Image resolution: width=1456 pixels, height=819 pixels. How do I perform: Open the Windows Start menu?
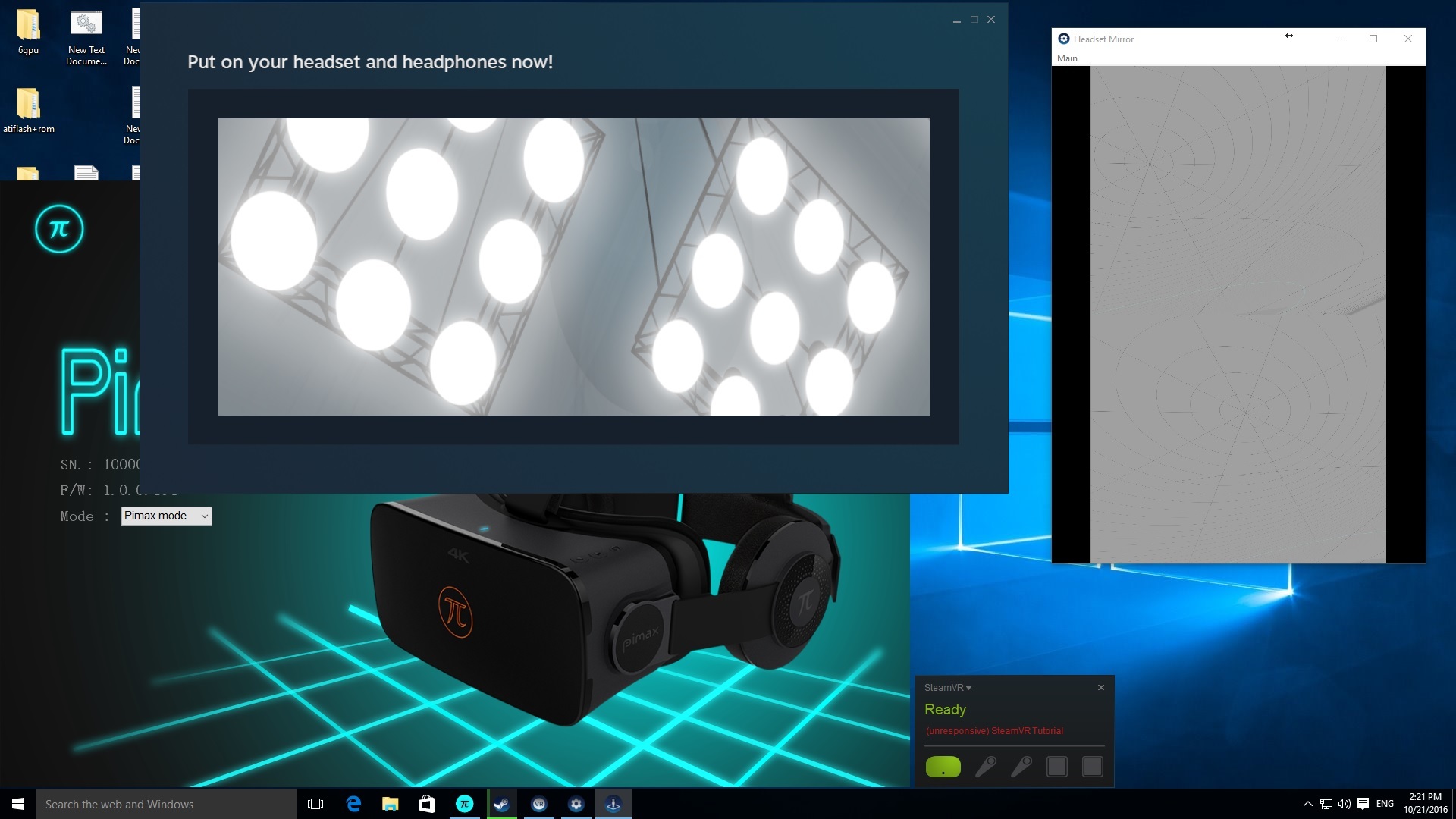[x=18, y=804]
